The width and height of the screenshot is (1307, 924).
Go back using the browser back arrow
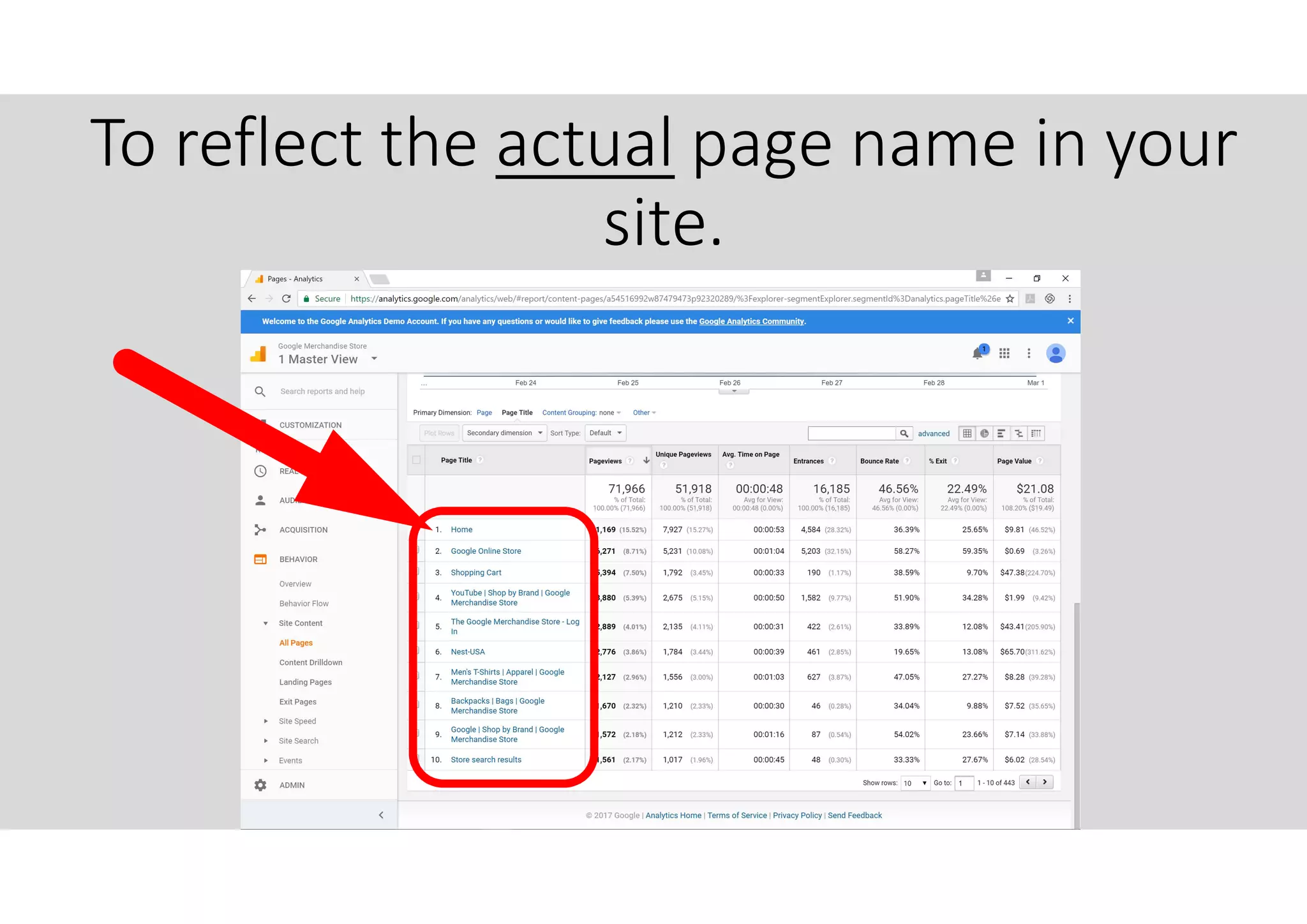click(x=251, y=299)
